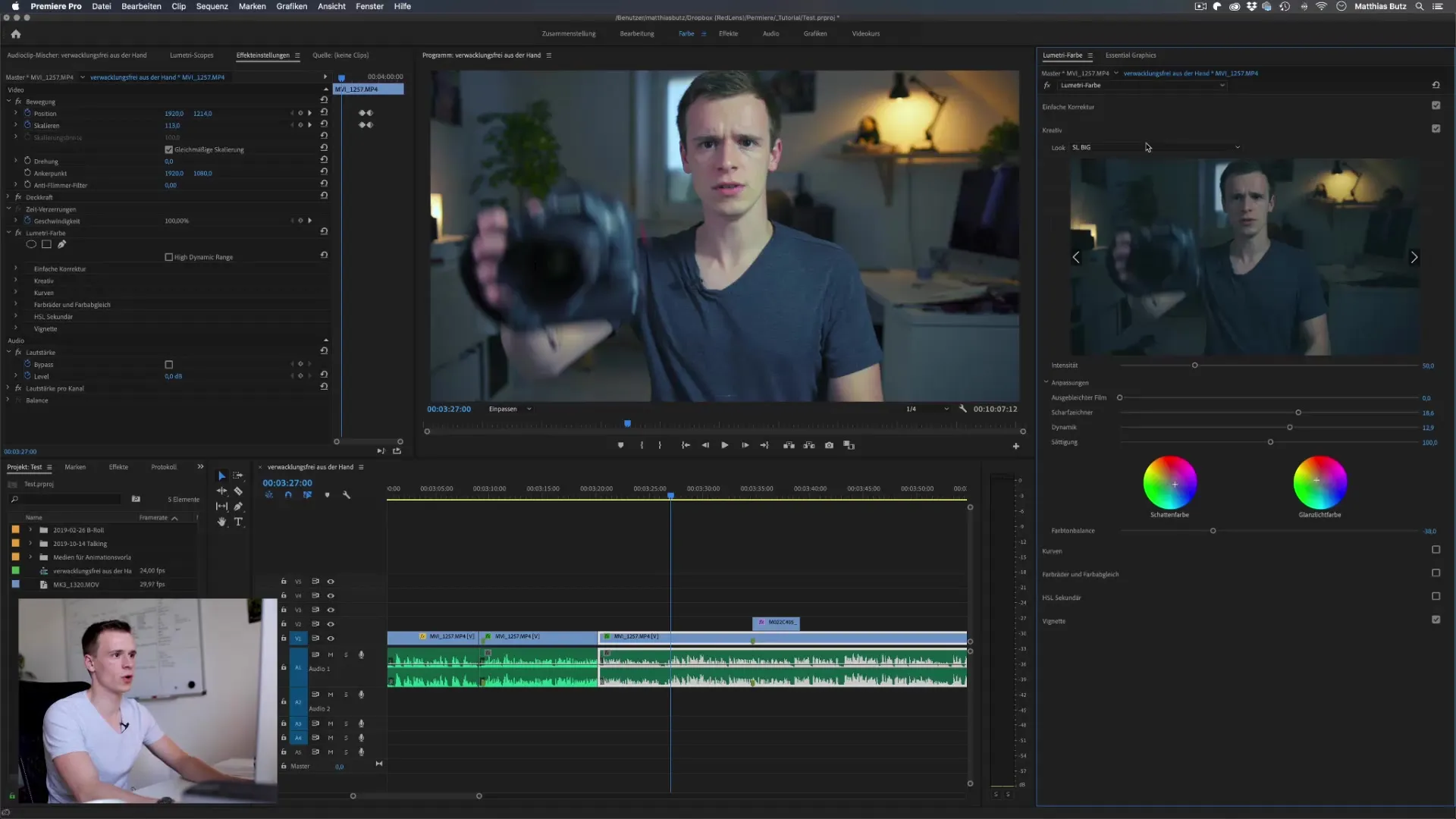Add a marker in program monitor
Viewport: 1456px width, 819px height.
click(620, 445)
